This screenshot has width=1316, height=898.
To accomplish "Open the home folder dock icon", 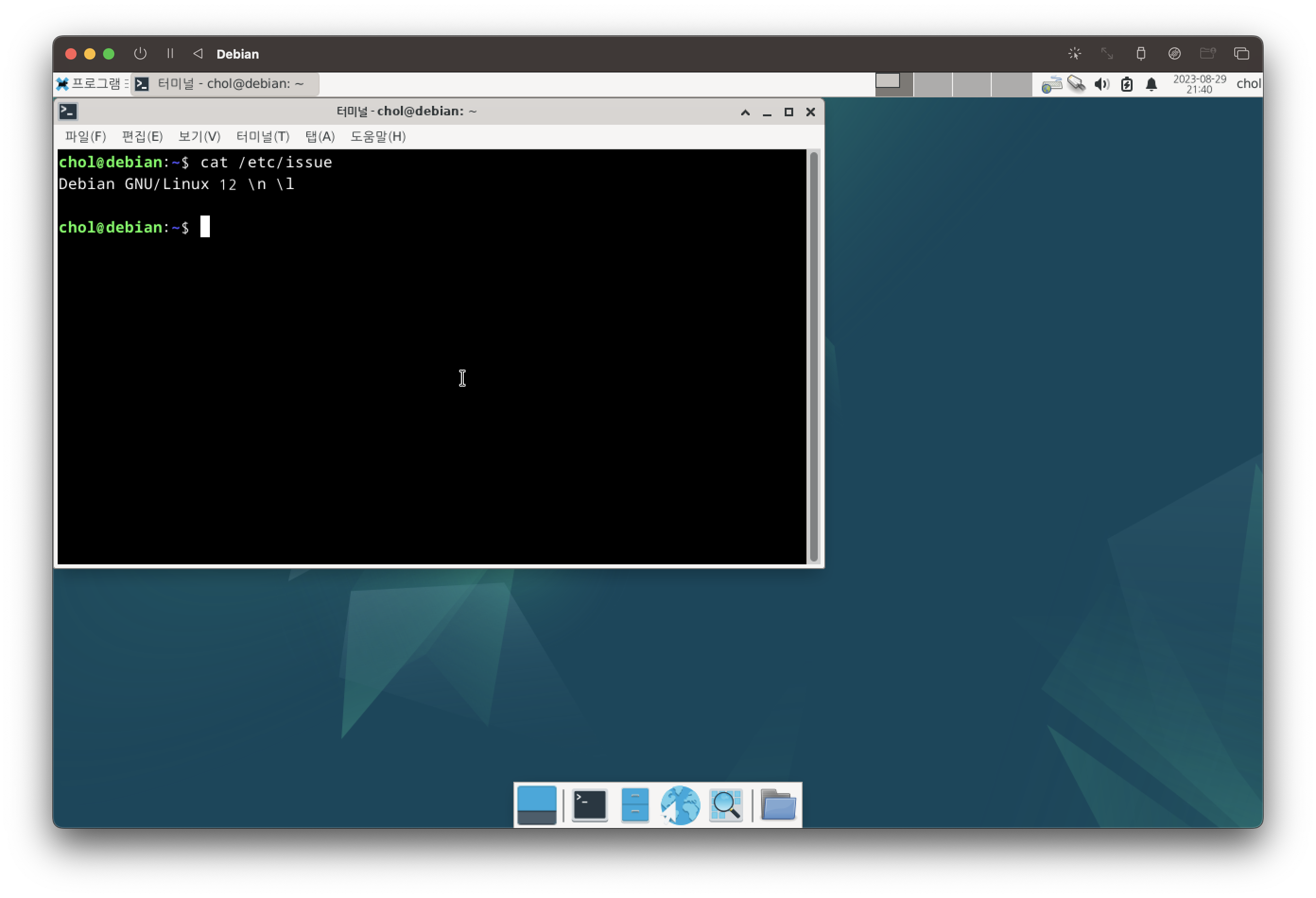I will click(778, 805).
